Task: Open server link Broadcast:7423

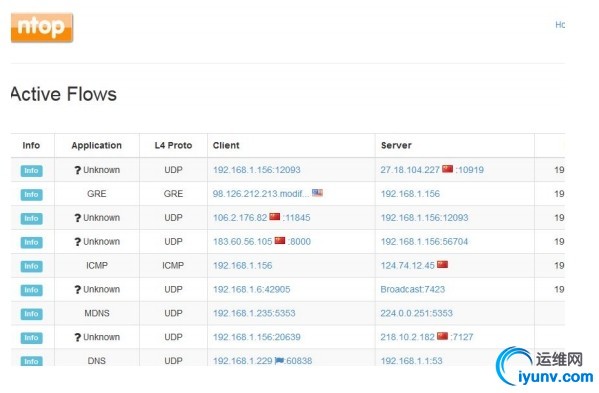Action: pos(413,289)
